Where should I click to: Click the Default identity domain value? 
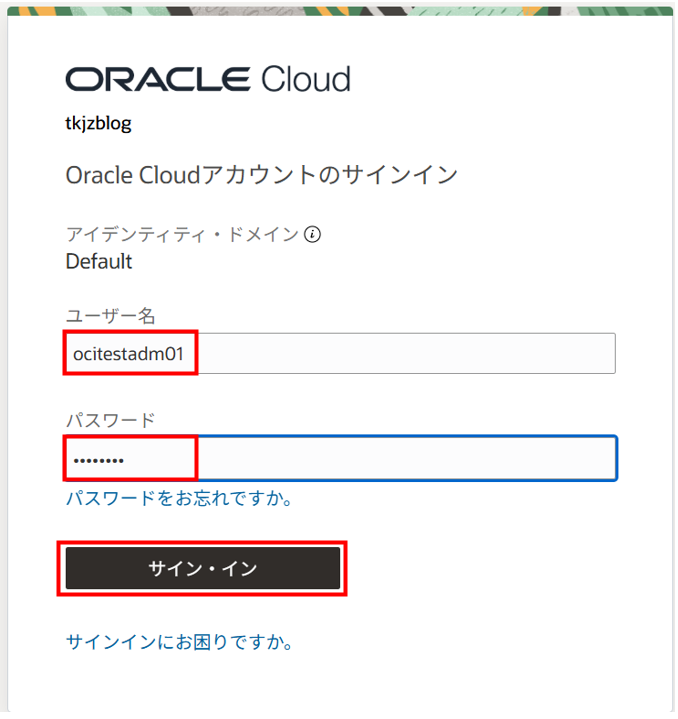click(99, 262)
